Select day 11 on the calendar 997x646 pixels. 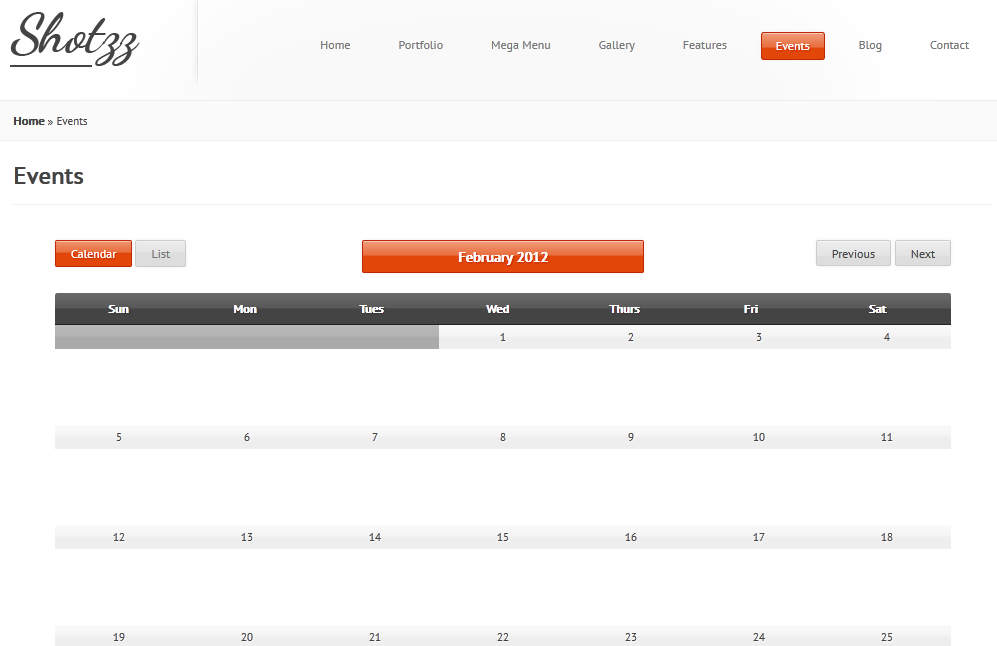click(x=887, y=437)
